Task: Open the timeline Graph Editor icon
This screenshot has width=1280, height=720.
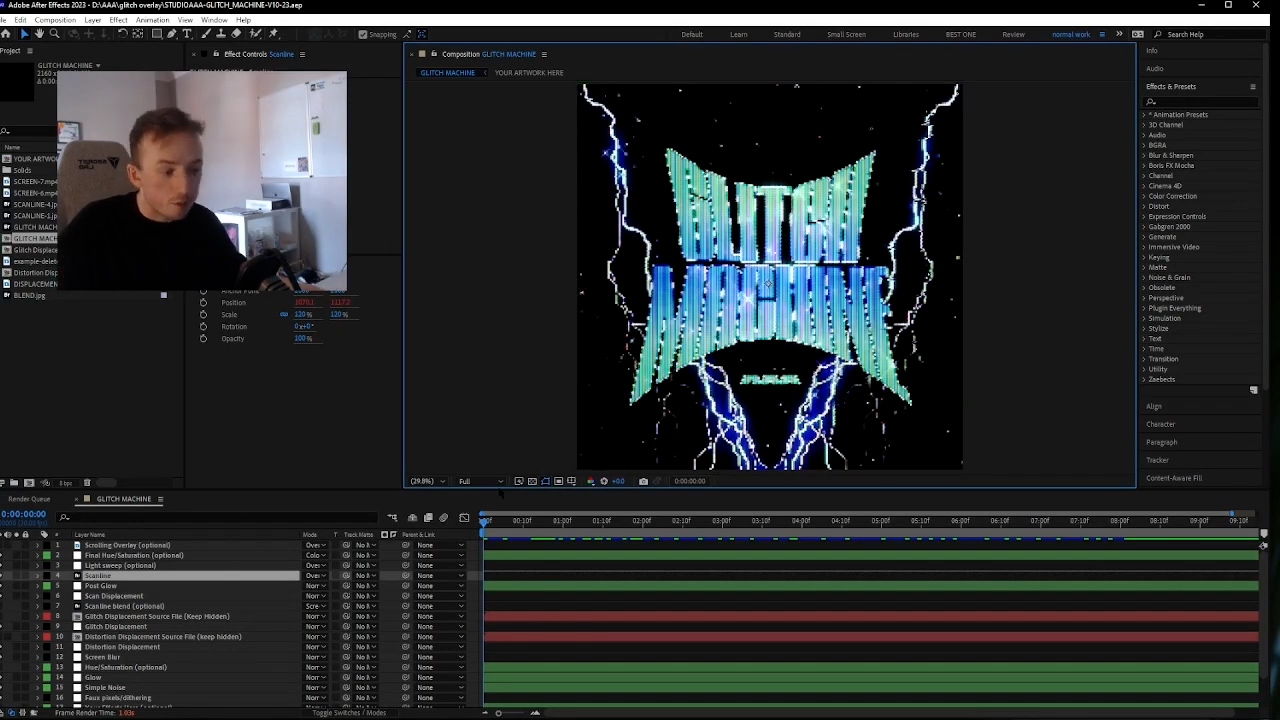Action: (464, 518)
